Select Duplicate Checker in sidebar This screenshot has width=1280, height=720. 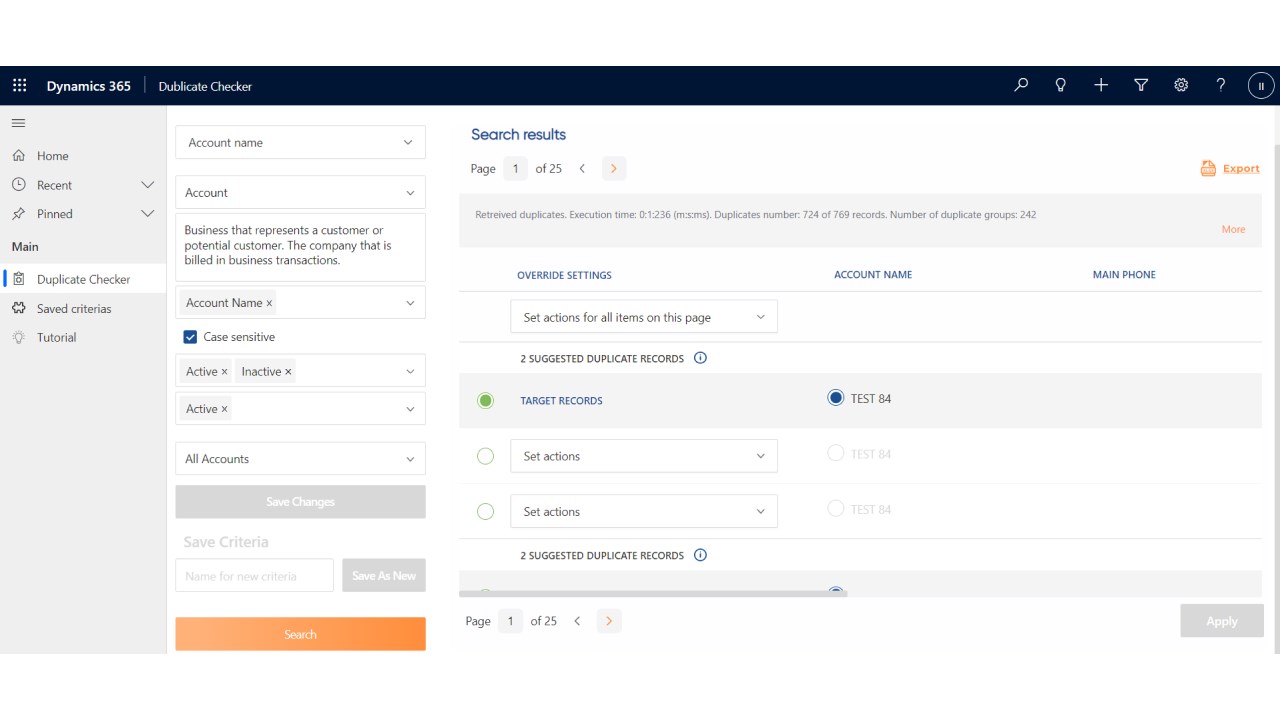pos(84,279)
